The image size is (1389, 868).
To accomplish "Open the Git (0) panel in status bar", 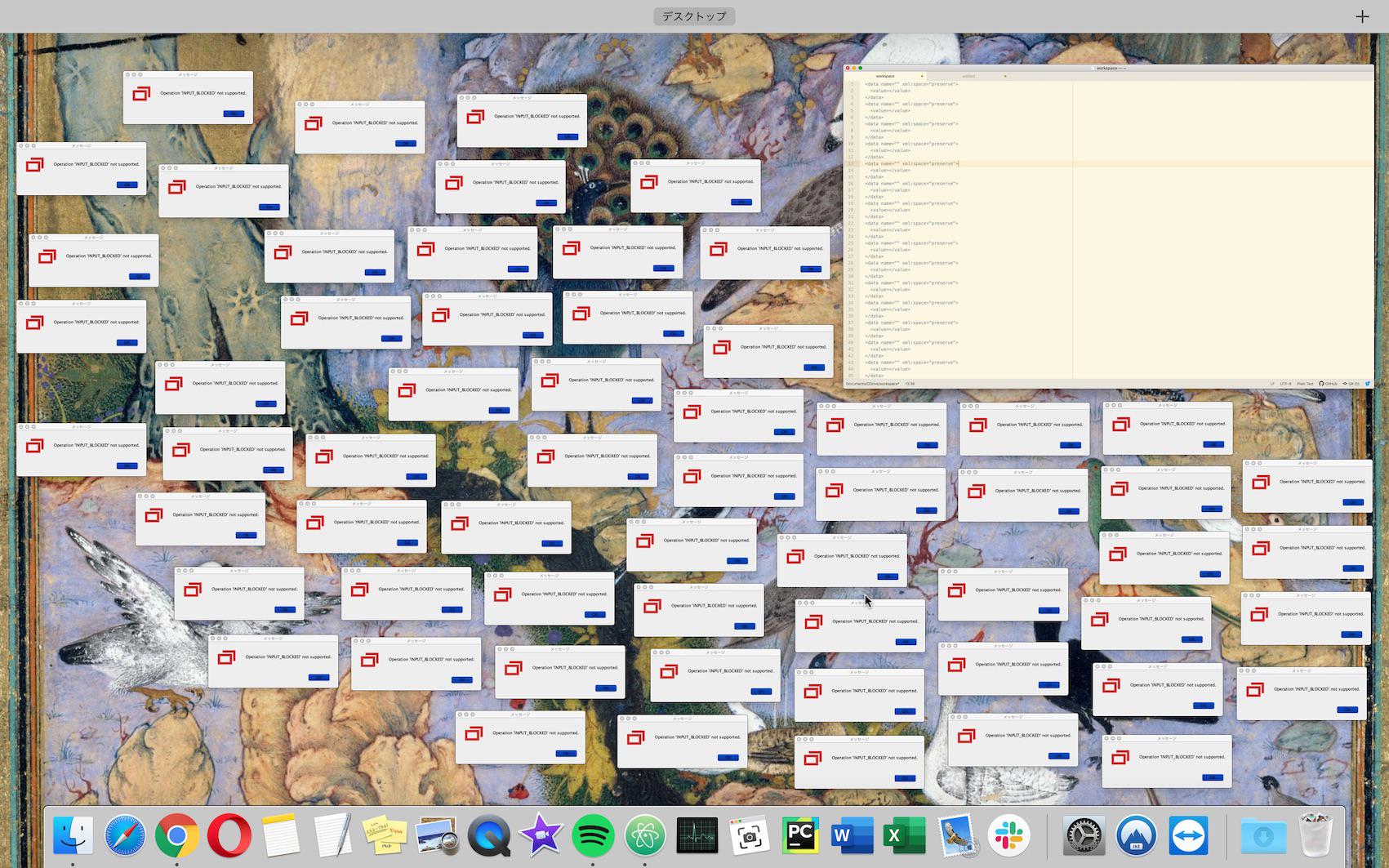I will coord(1351,384).
